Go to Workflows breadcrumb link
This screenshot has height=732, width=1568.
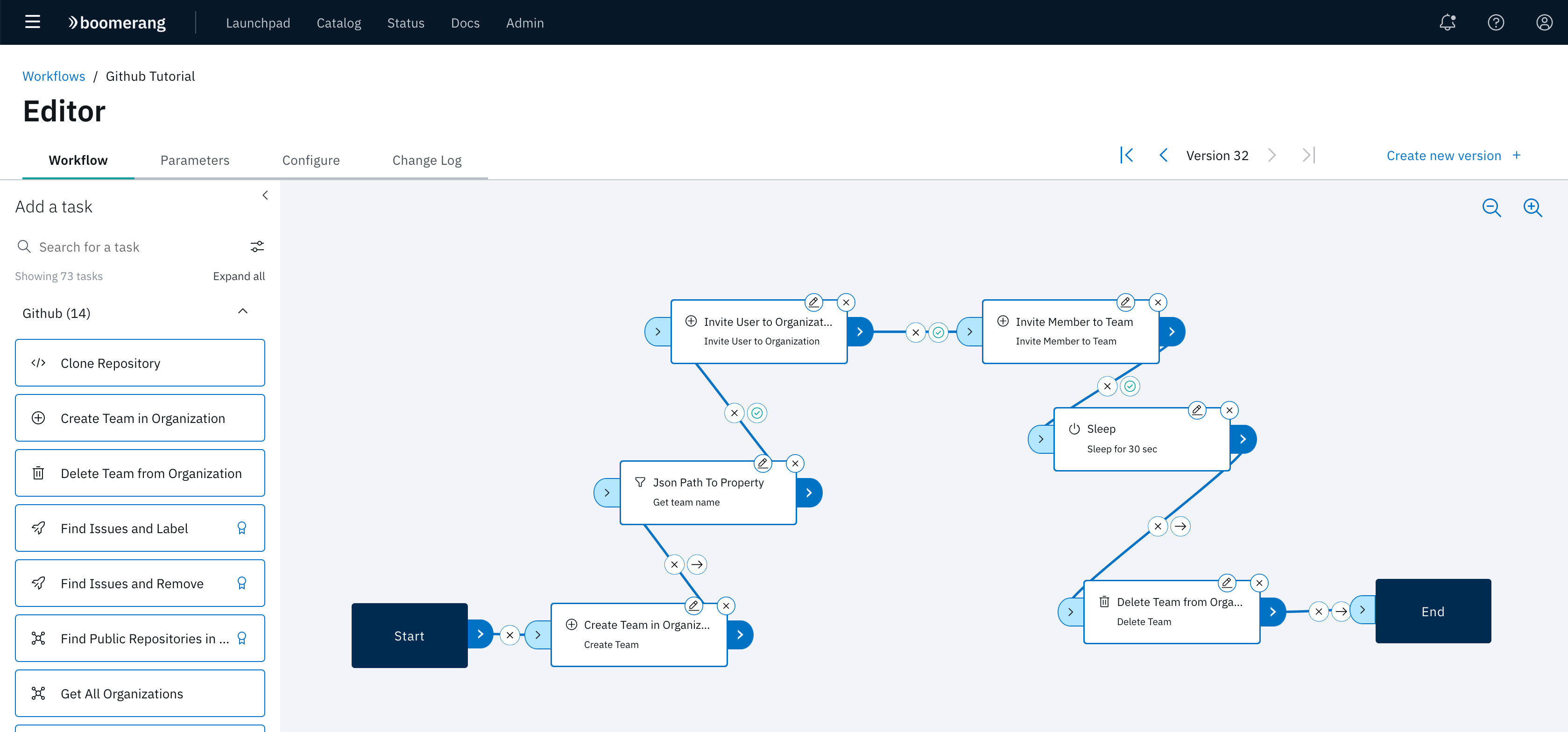click(54, 76)
